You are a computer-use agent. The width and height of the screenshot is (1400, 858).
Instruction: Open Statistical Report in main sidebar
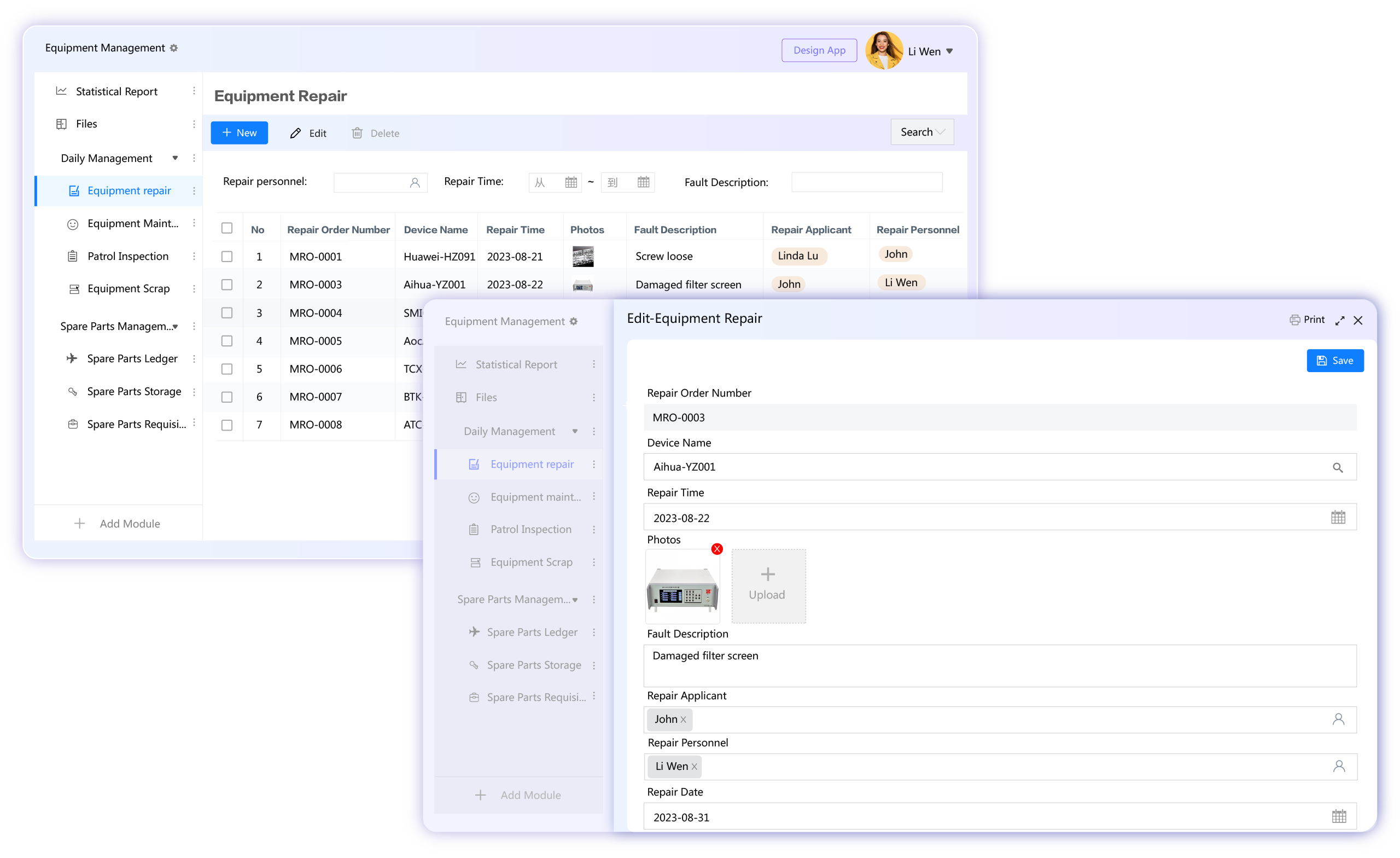(x=116, y=91)
